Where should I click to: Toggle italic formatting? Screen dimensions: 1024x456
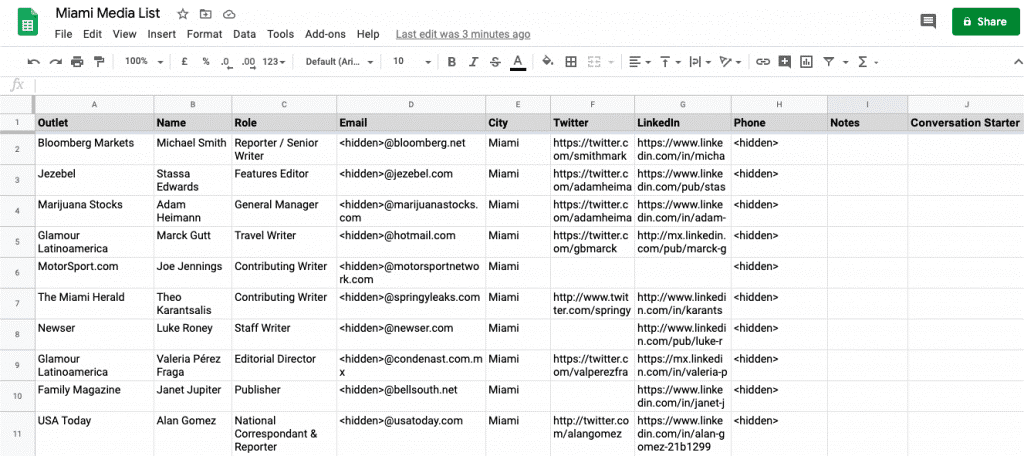point(474,62)
